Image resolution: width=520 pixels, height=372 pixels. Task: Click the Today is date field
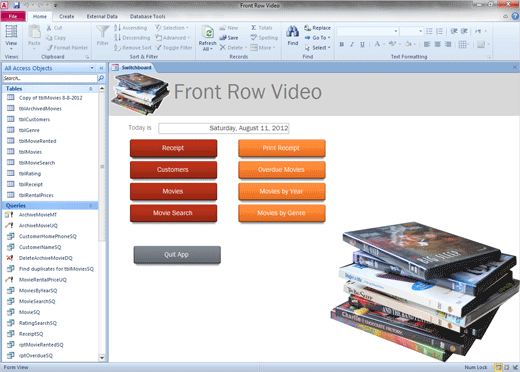[224, 128]
